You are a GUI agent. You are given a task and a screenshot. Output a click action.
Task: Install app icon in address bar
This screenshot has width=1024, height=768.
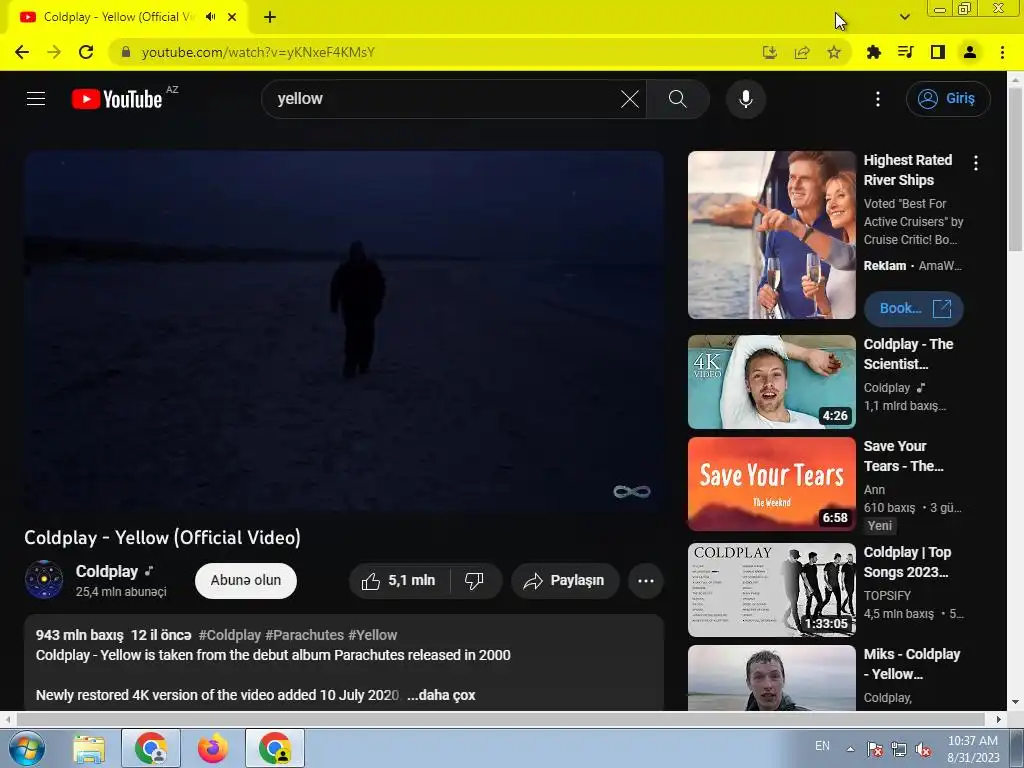[x=770, y=52]
